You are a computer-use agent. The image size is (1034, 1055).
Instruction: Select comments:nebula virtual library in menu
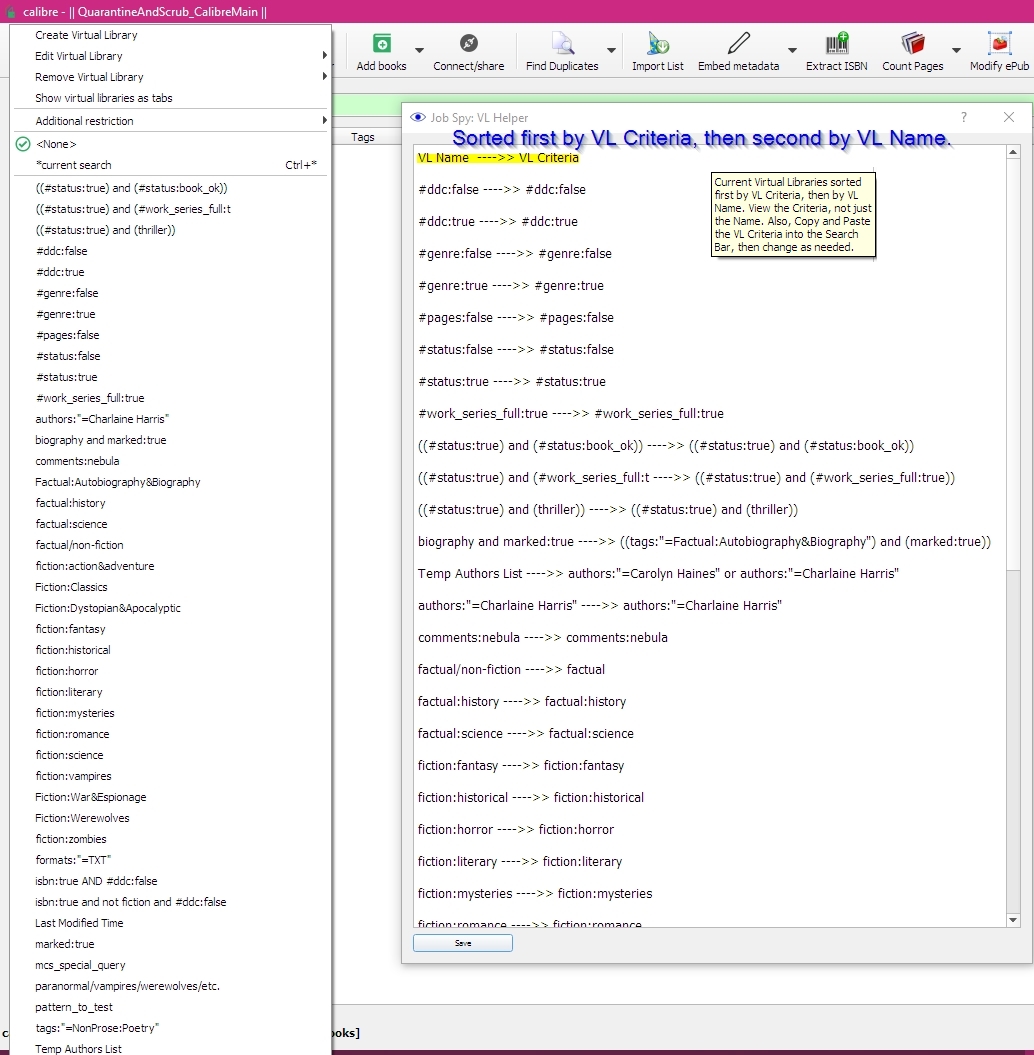pyautogui.click(x=171, y=461)
